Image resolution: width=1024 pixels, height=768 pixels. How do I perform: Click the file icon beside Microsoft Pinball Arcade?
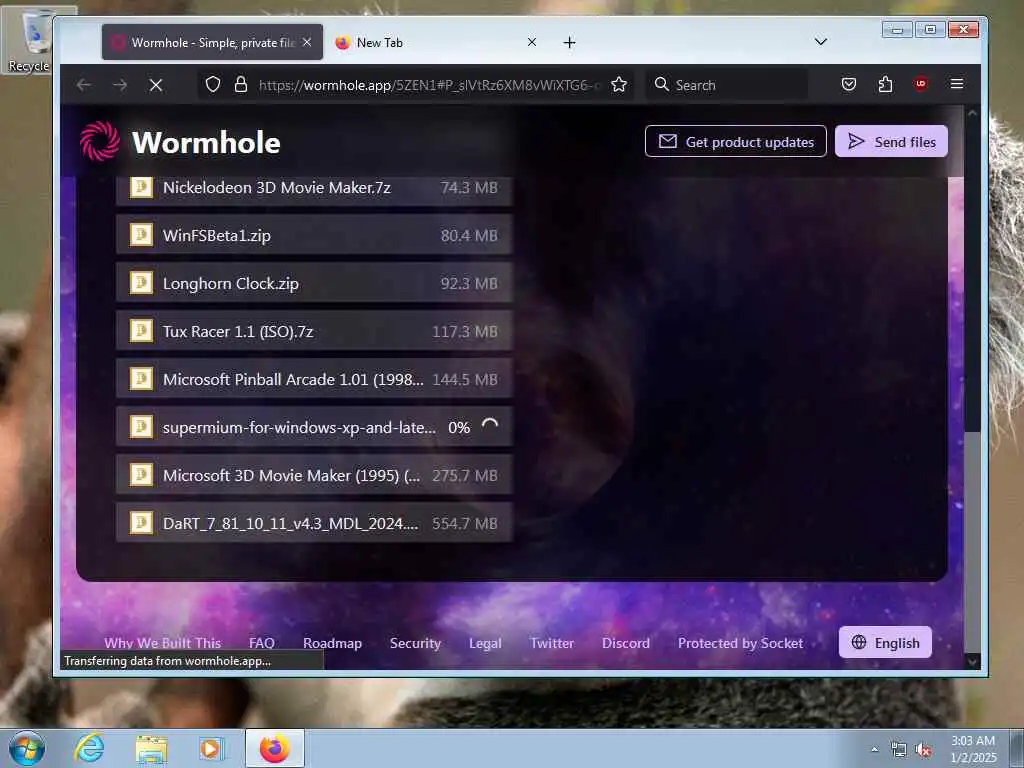pos(141,379)
